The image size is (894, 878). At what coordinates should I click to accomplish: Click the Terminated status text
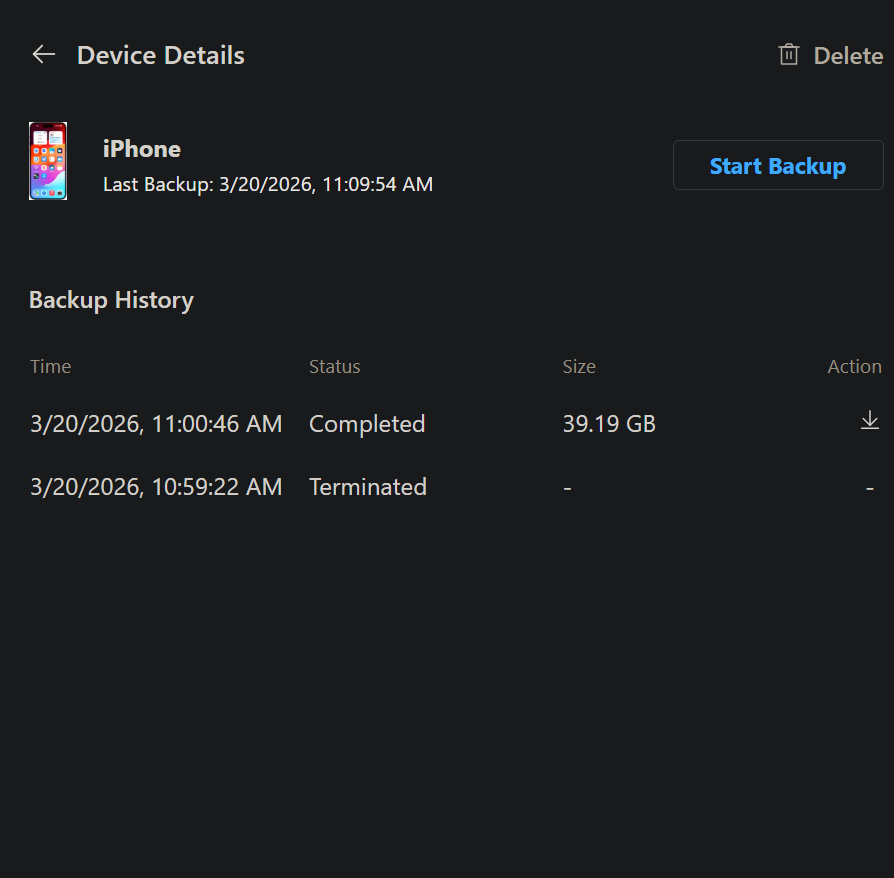367,487
